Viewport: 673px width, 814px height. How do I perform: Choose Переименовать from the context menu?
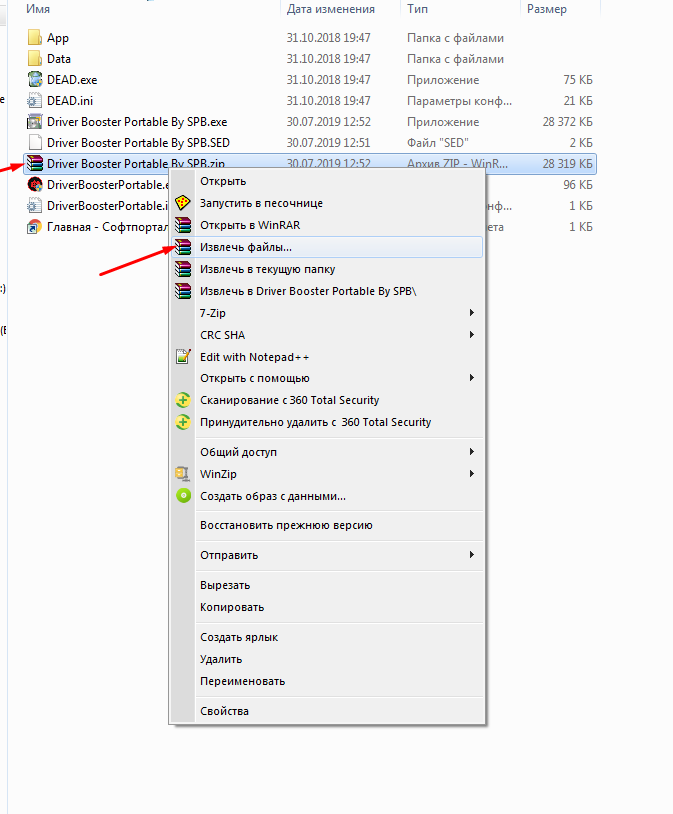(327, 681)
